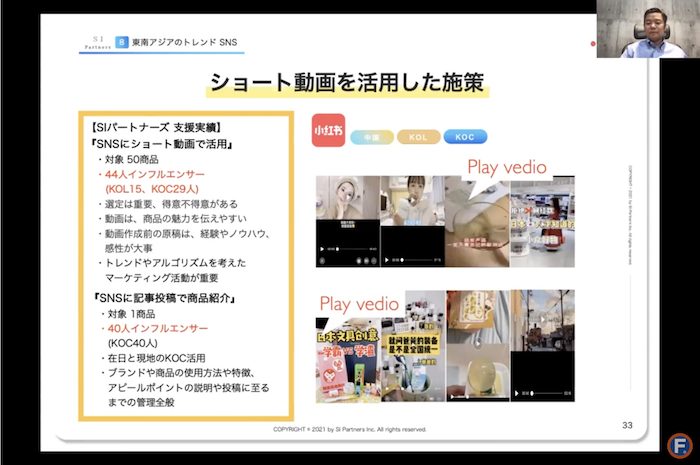Click the subheading 『SNSにショート動画で活用』
Screen dimensions: 700x465
(x=163, y=144)
